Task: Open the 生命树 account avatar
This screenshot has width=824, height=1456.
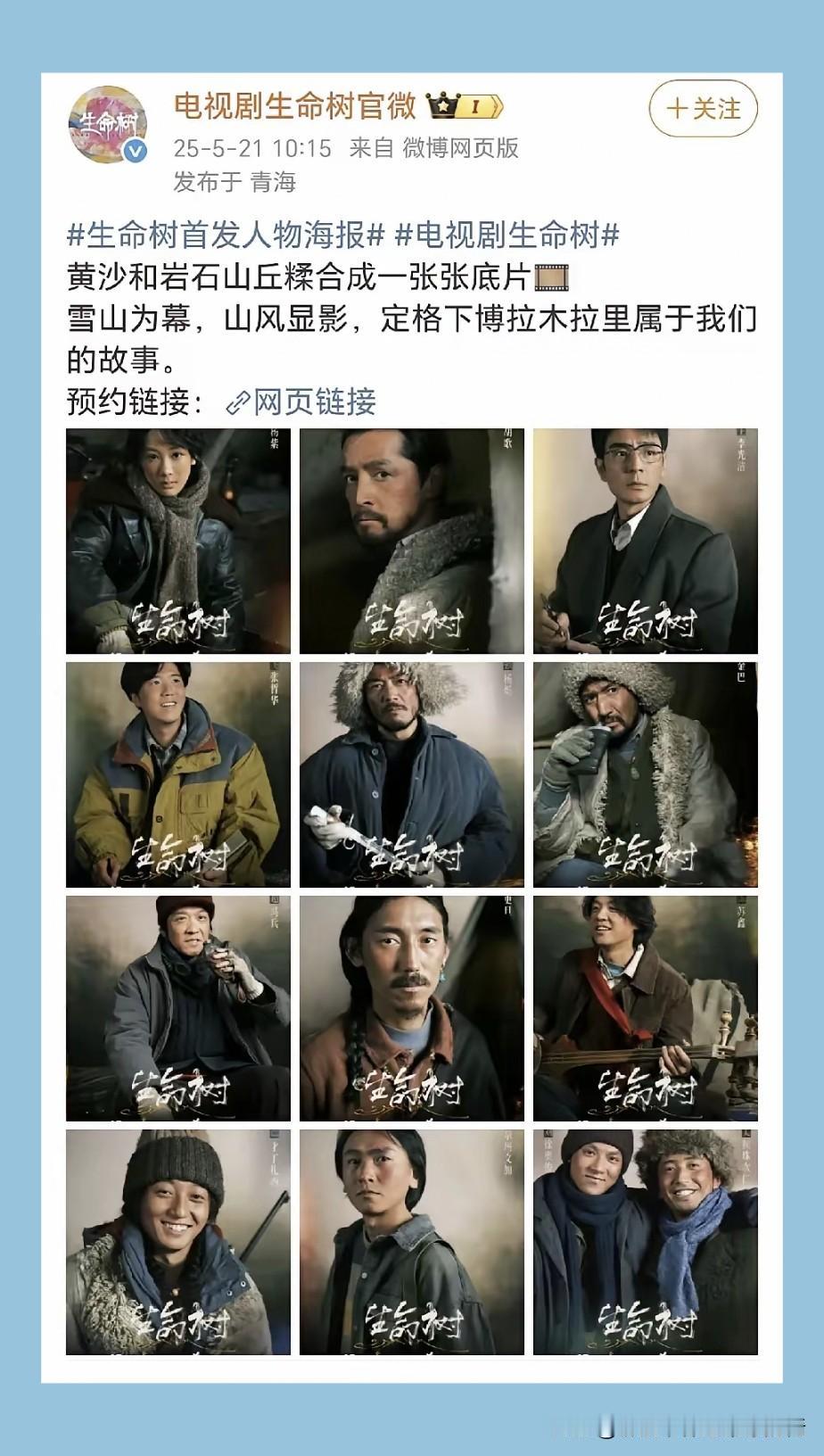Action: coord(108,124)
